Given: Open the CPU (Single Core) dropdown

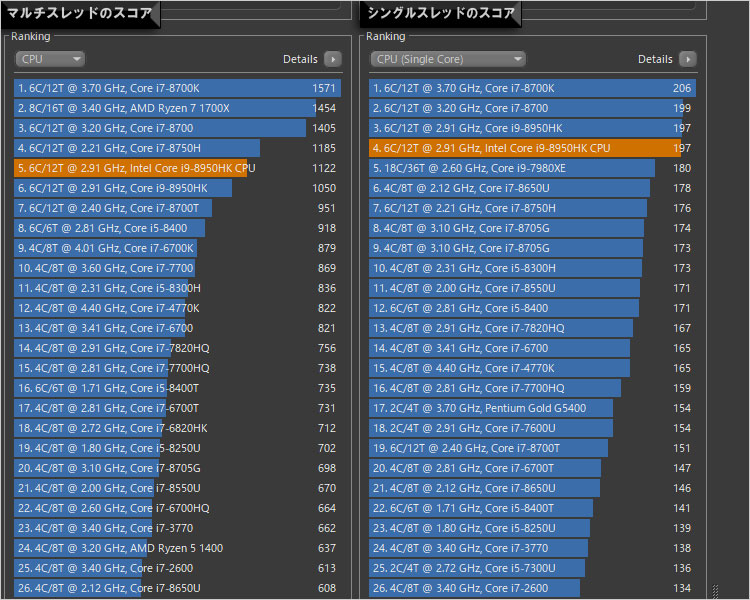Looking at the screenshot, I should pos(447,59).
